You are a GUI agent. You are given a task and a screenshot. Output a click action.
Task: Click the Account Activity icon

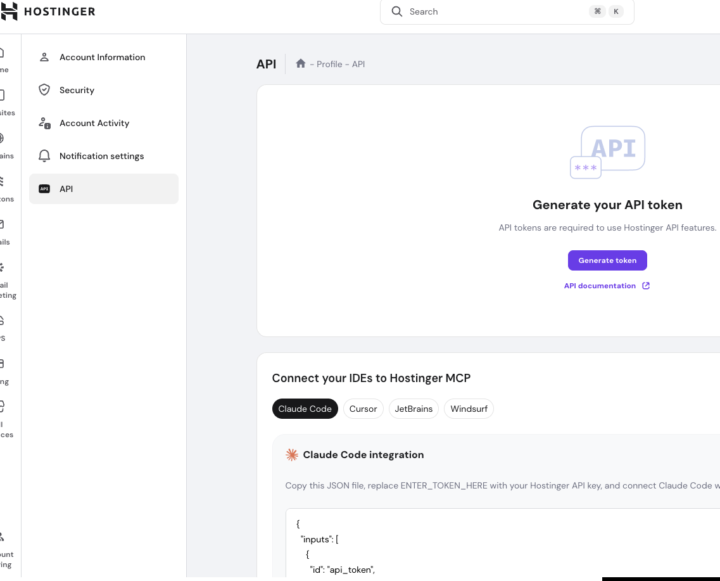44,123
